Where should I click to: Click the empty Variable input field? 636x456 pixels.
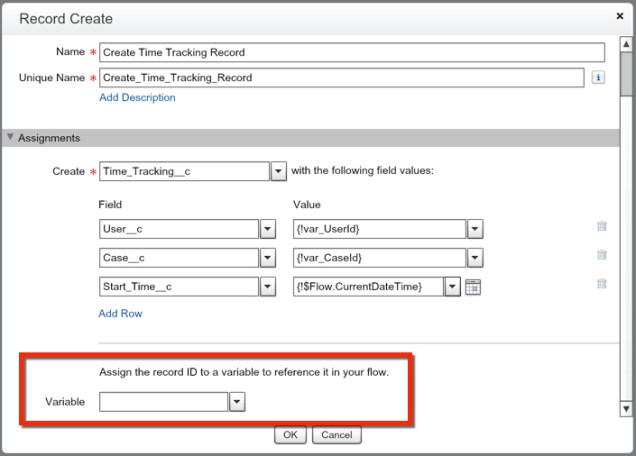click(163, 402)
